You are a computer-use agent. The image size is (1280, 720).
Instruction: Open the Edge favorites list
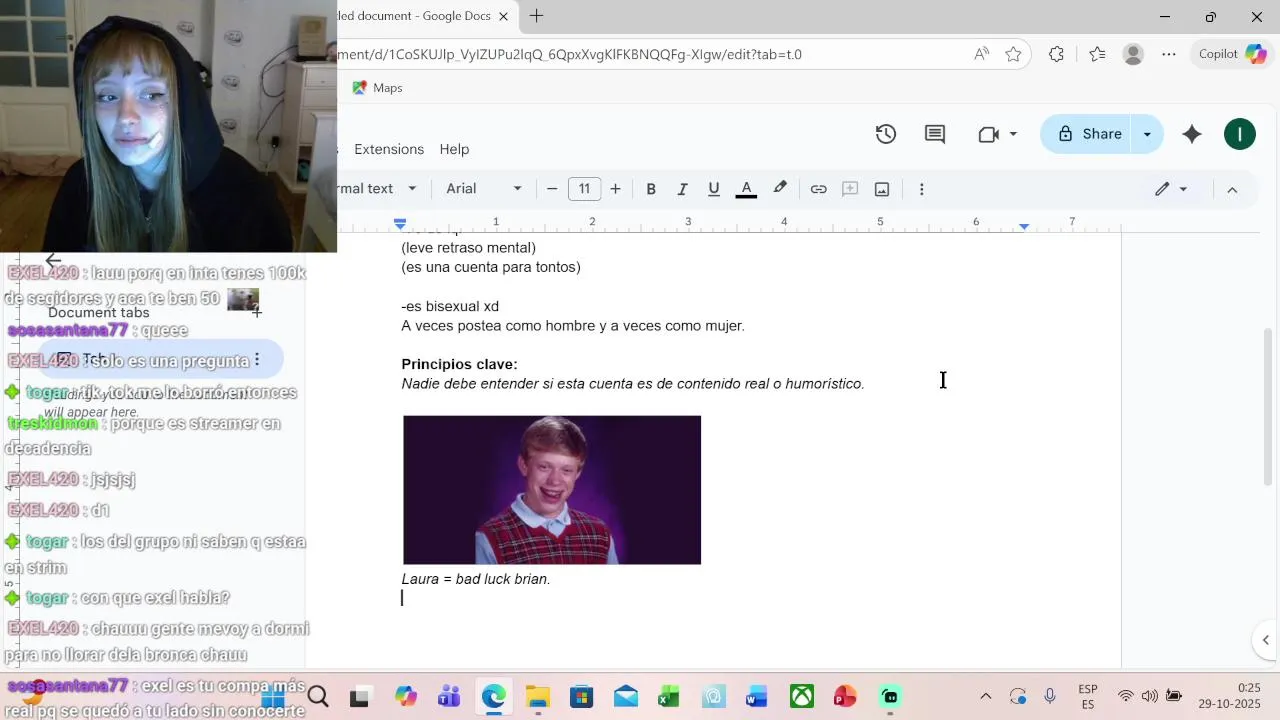coord(1097,54)
